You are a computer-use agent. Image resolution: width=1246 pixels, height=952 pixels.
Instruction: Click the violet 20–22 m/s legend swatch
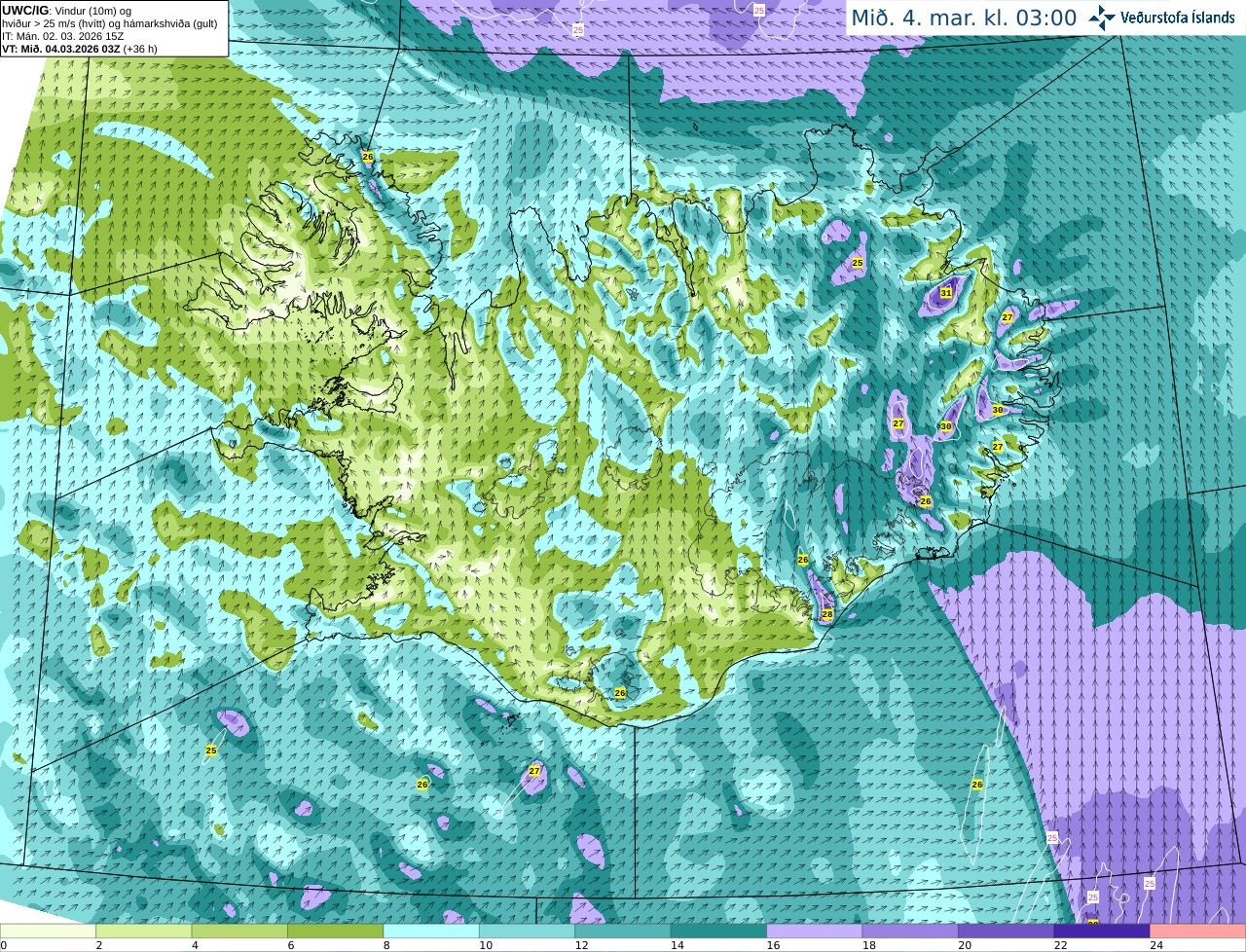[x=1007, y=931]
